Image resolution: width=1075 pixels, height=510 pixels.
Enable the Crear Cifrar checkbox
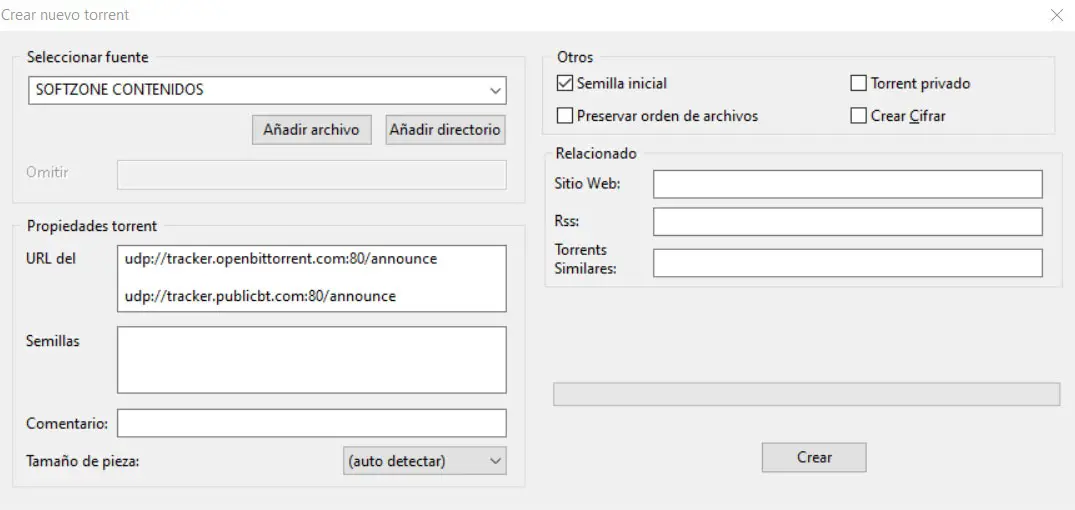pos(858,115)
